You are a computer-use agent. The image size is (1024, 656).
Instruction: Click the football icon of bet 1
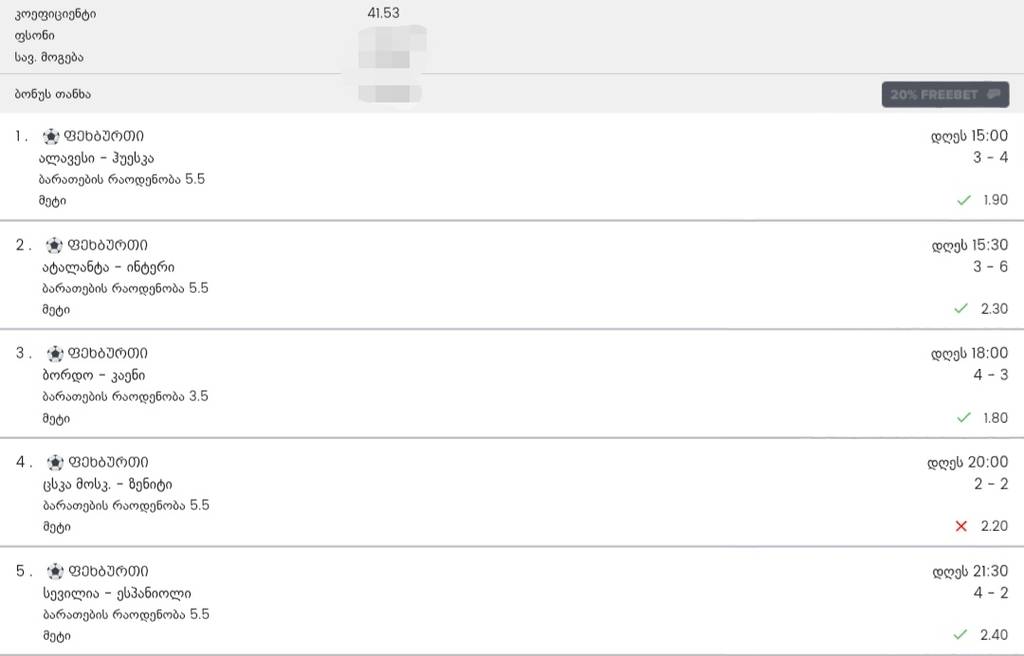pos(51,137)
